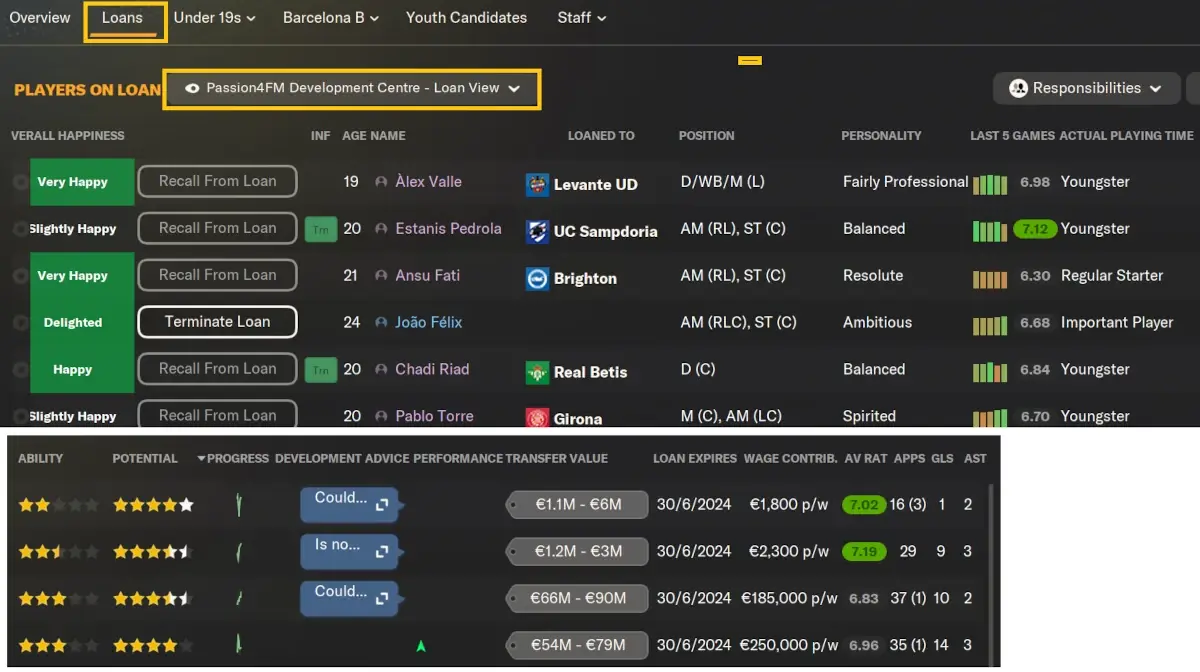Click the Tm info badge for Estanis Pedrola
1200x672 pixels.
(x=320, y=229)
